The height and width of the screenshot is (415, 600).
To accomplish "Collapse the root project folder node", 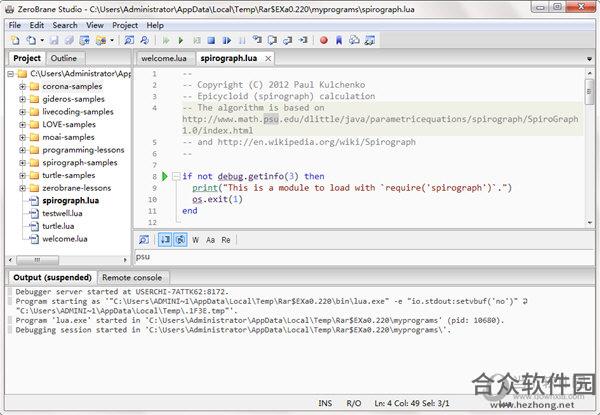I will [x=10, y=73].
